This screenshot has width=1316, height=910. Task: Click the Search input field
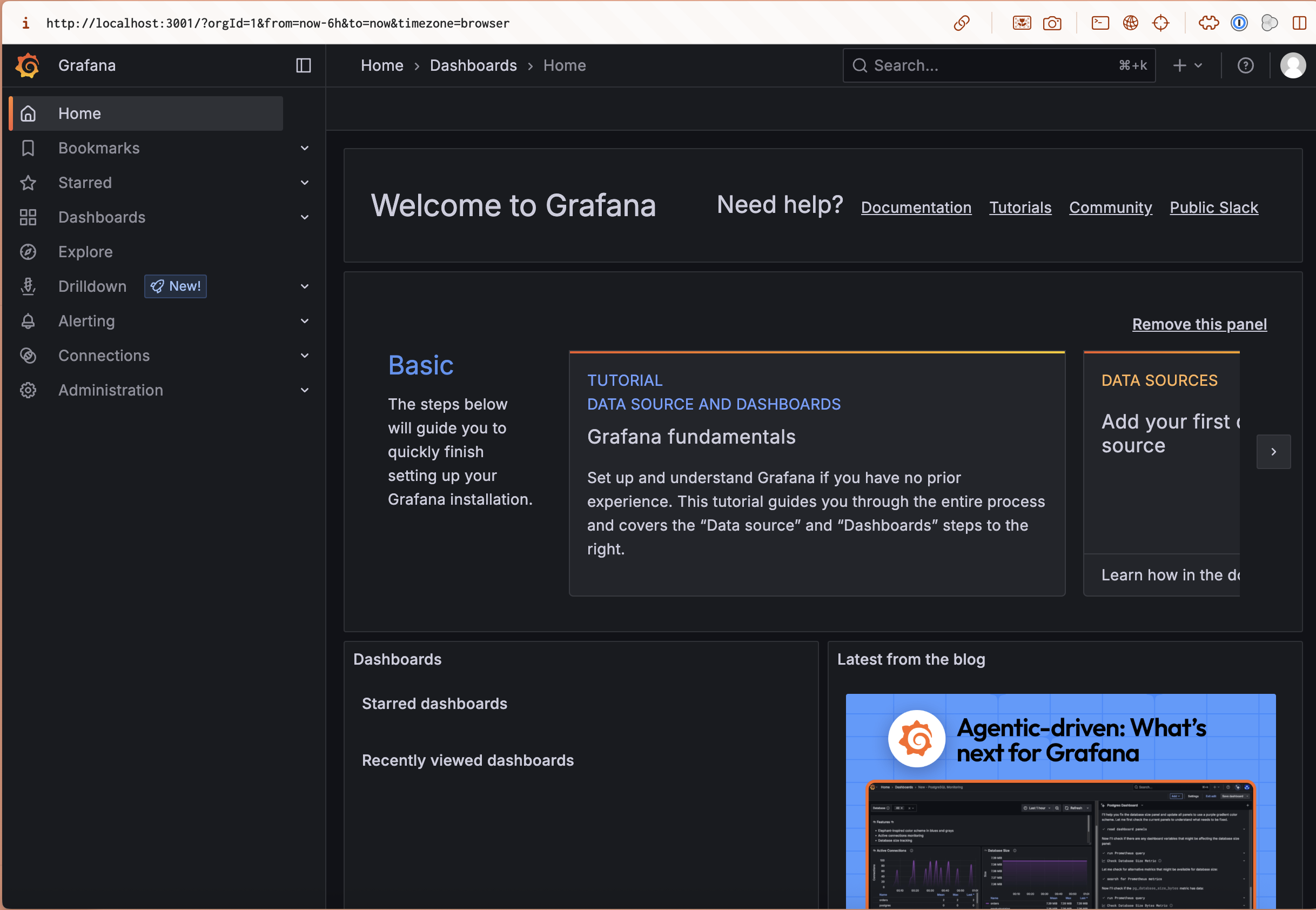coord(998,65)
